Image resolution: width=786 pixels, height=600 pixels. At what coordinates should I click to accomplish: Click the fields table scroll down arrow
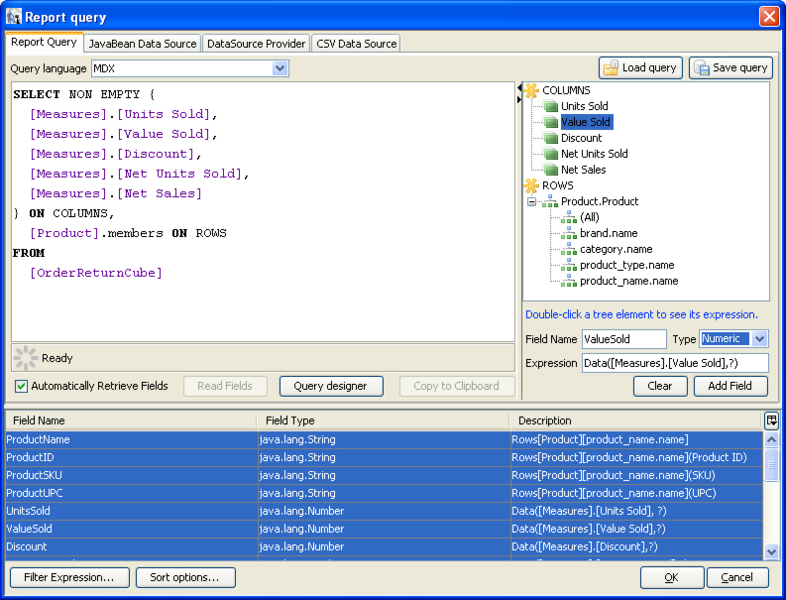coord(771,552)
